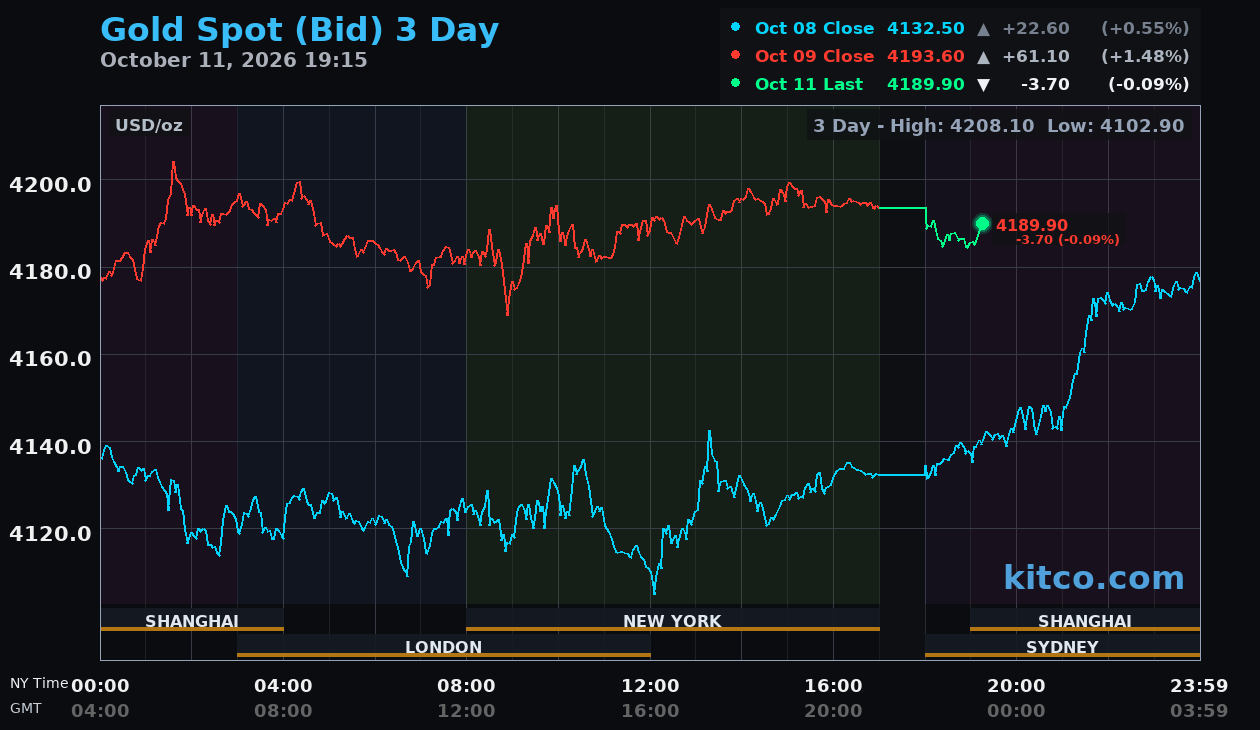Image resolution: width=1260 pixels, height=730 pixels.
Task: Click the green current price marker dot
Action: tap(982, 224)
